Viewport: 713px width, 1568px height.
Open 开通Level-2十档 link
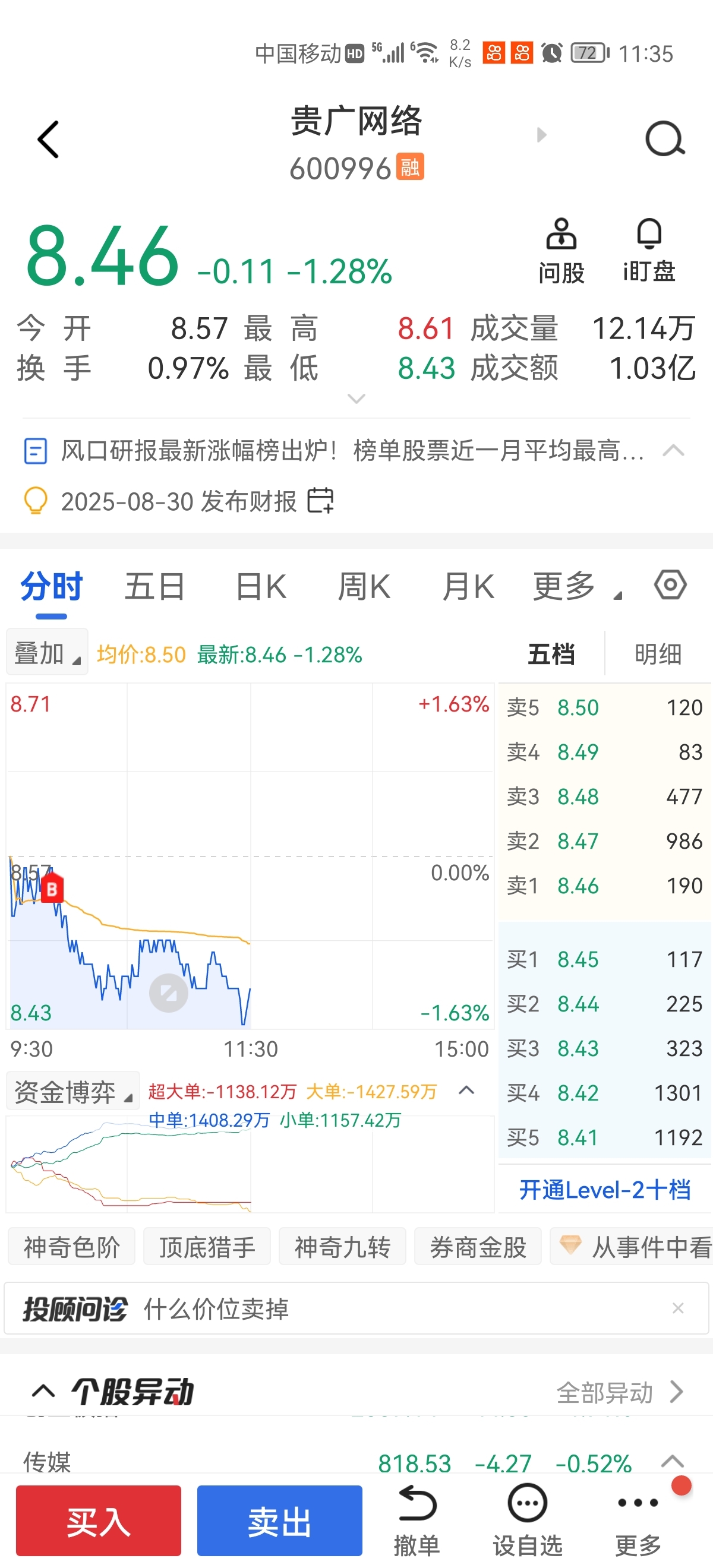[x=605, y=1190]
